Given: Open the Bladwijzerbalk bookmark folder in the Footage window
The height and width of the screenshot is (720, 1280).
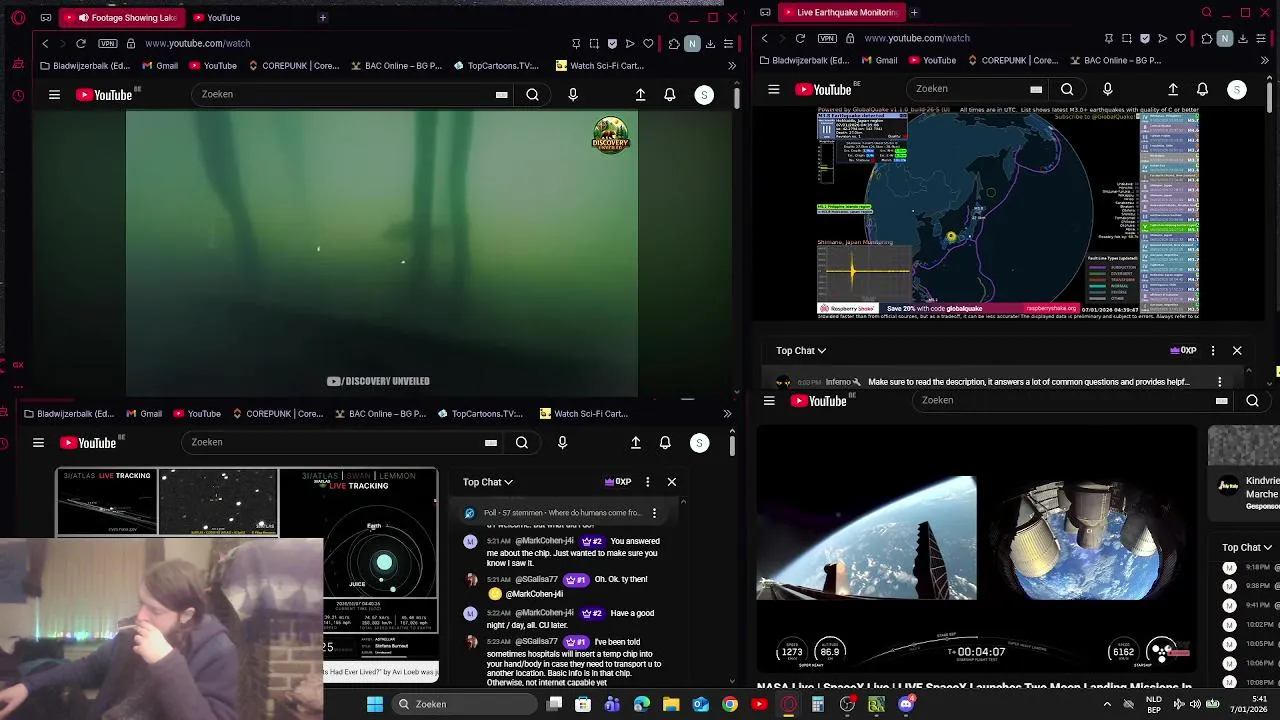Looking at the screenshot, I should click(86, 66).
